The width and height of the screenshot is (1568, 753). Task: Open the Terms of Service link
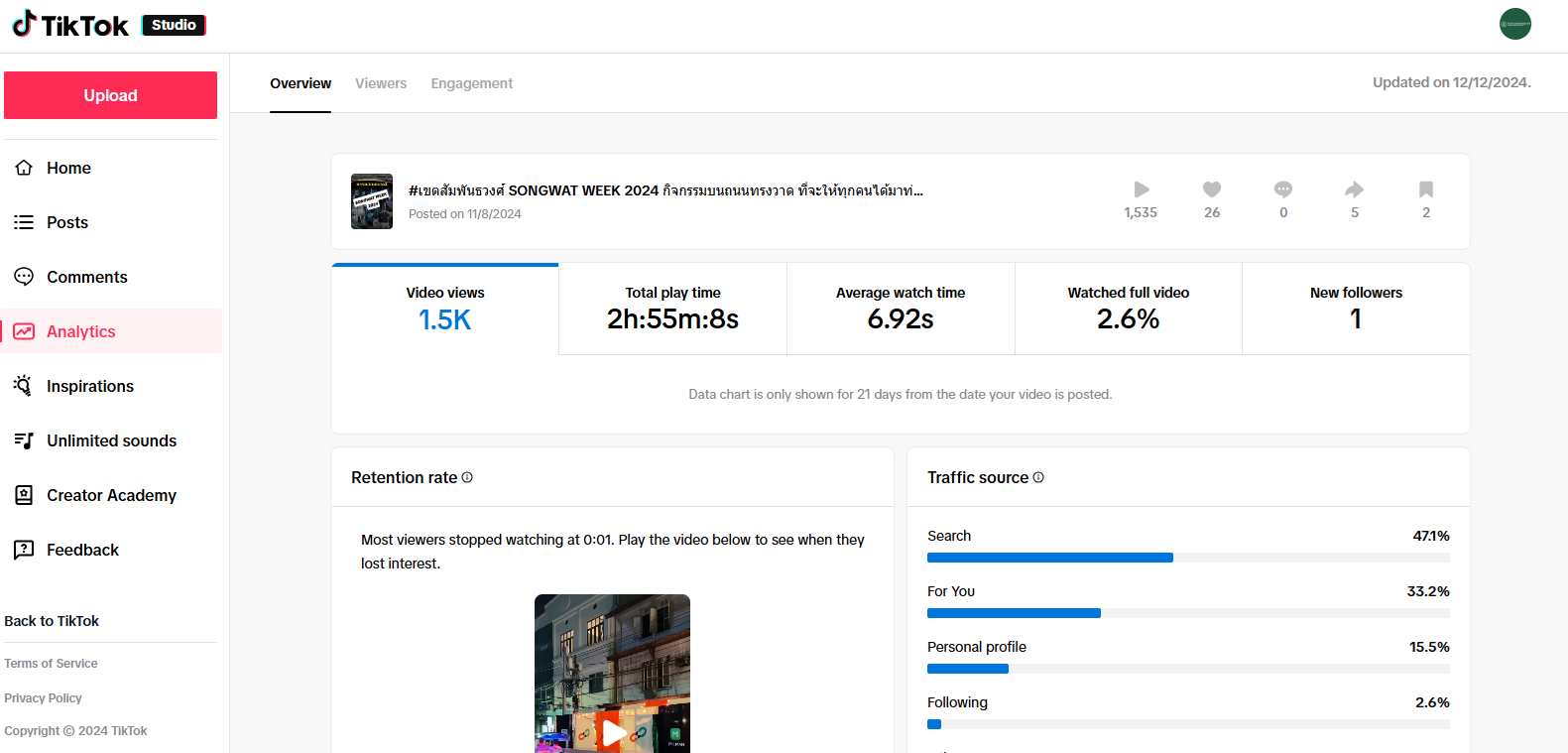coord(51,664)
